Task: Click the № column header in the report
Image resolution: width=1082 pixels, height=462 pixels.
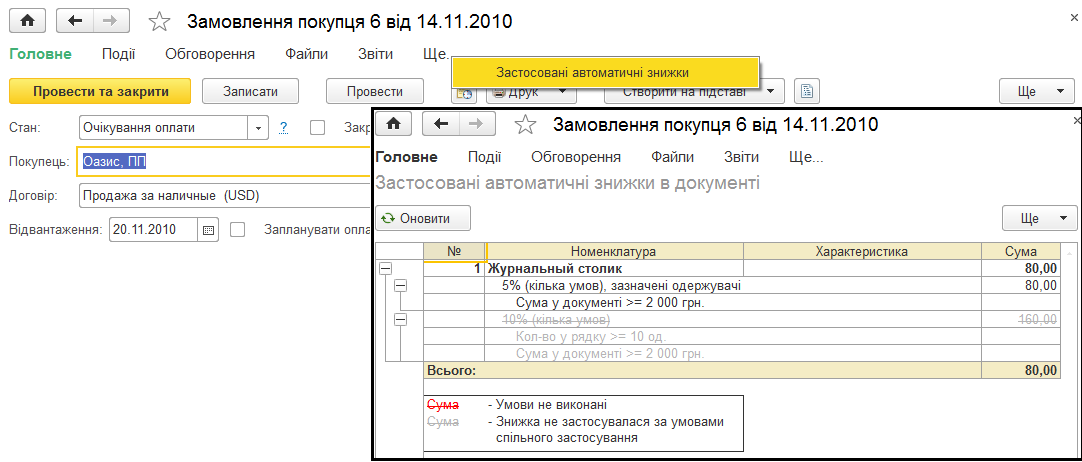Action: click(x=454, y=251)
